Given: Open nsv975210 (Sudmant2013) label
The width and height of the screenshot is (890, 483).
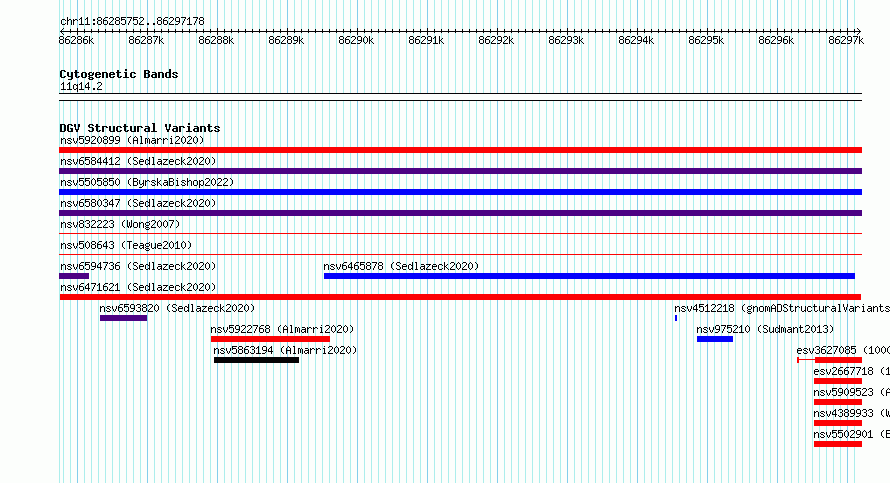Looking at the screenshot, I should pyautogui.click(x=765, y=329).
